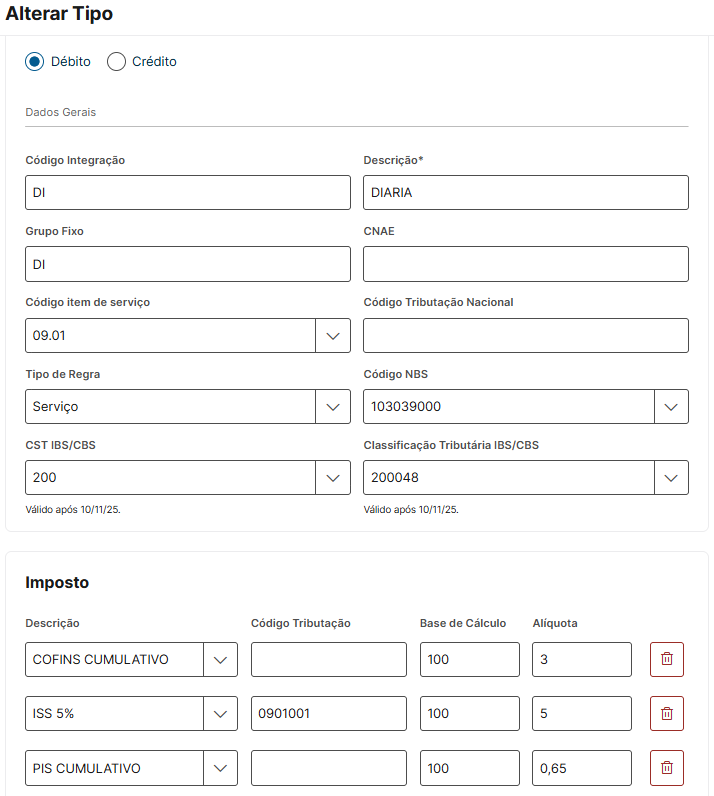714x796 pixels.
Task: Click the Descrição field containing DIARIA
Action: click(x=526, y=193)
